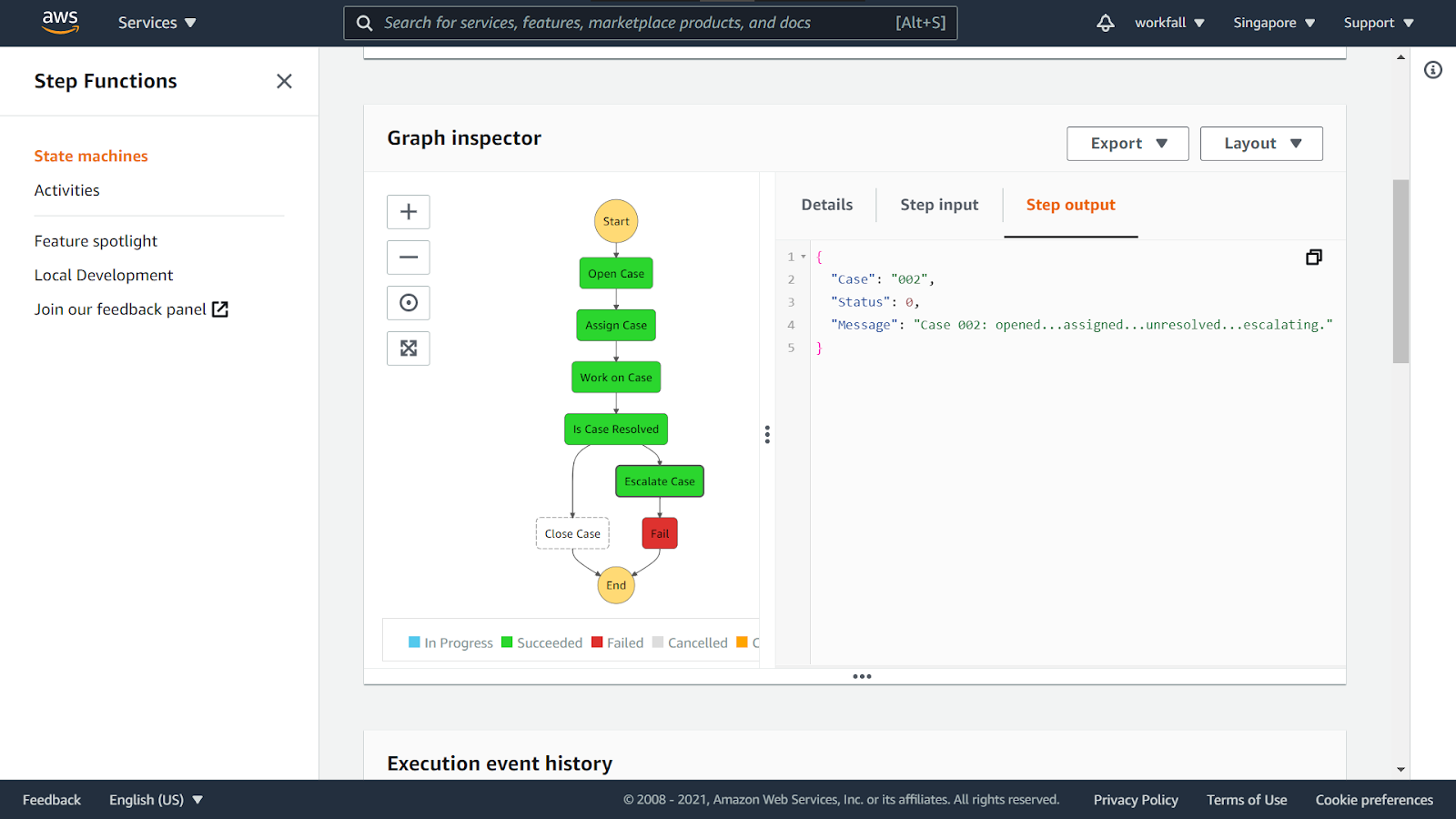1456x819 pixels.
Task: Zoom in on the graph
Action: point(409,212)
